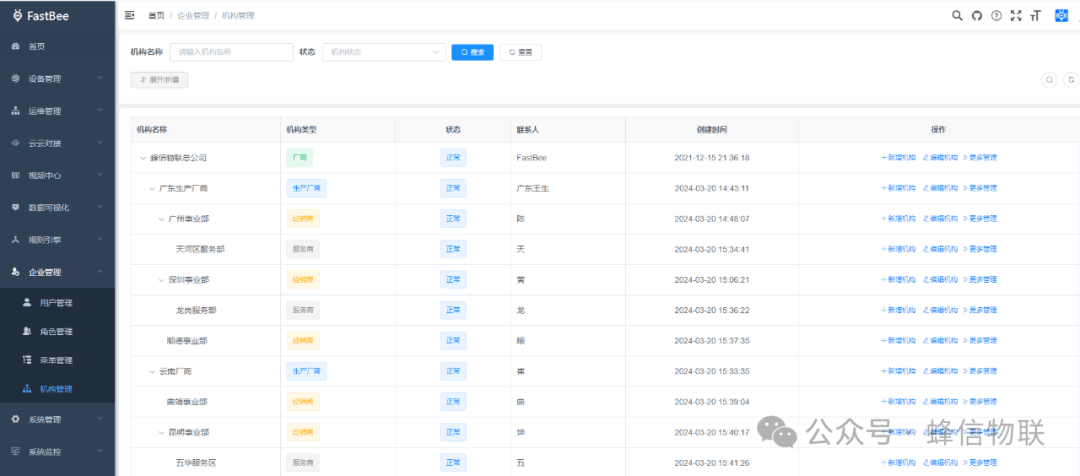Viewport: 1080px width, 476px height.
Task: Click the blue 搜索 button
Action: click(x=472, y=52)
